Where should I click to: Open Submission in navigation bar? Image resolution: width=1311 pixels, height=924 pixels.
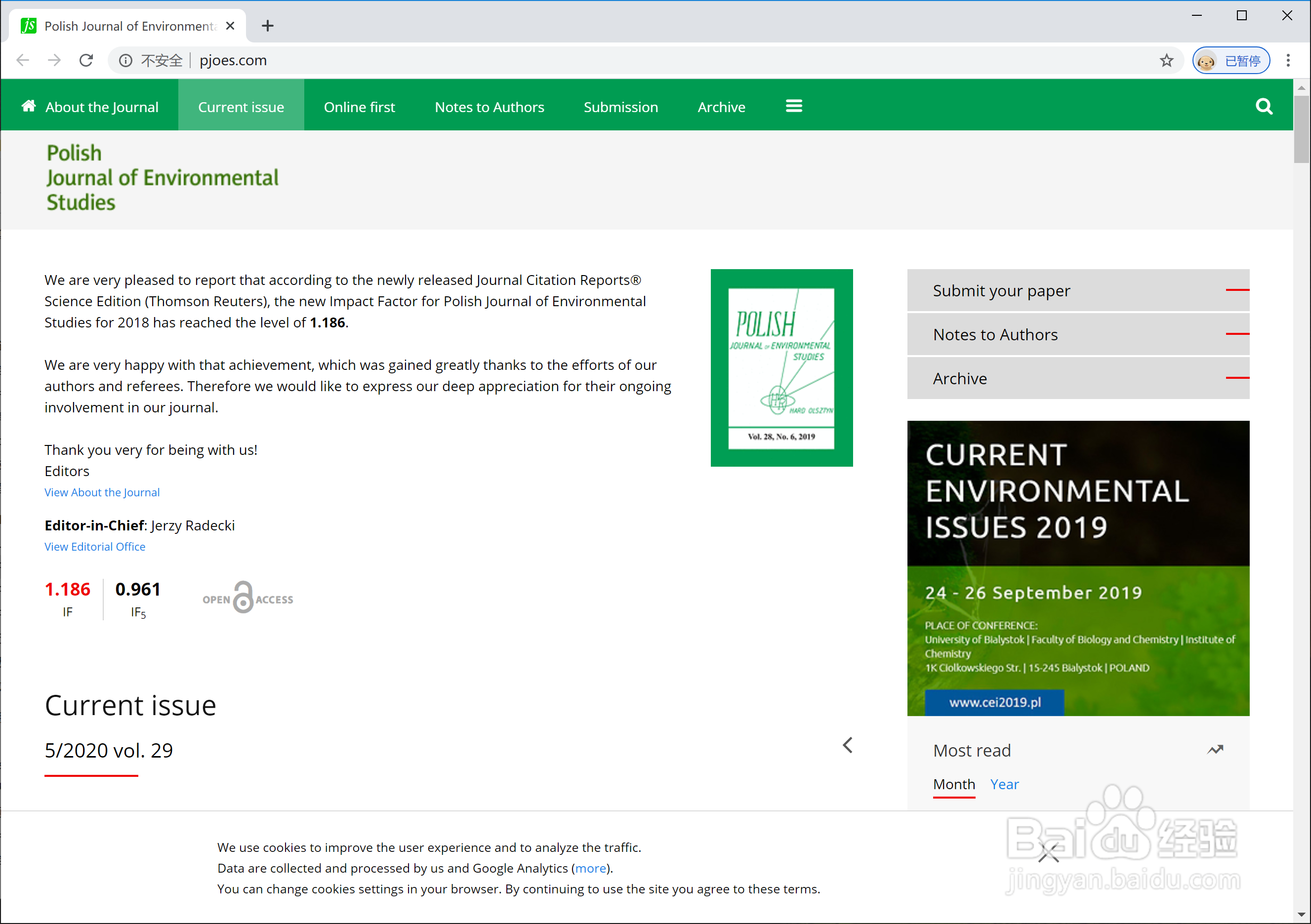620,107
